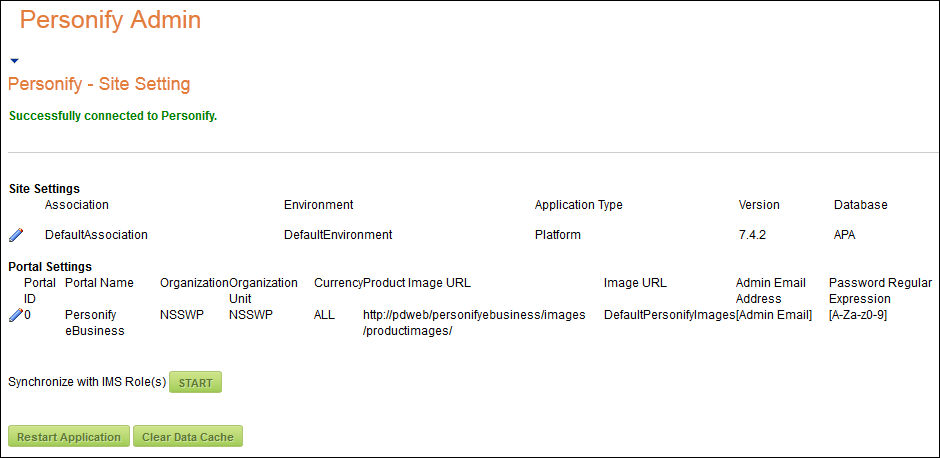
Task: Click the product image URL text
Action: point(473,323)
